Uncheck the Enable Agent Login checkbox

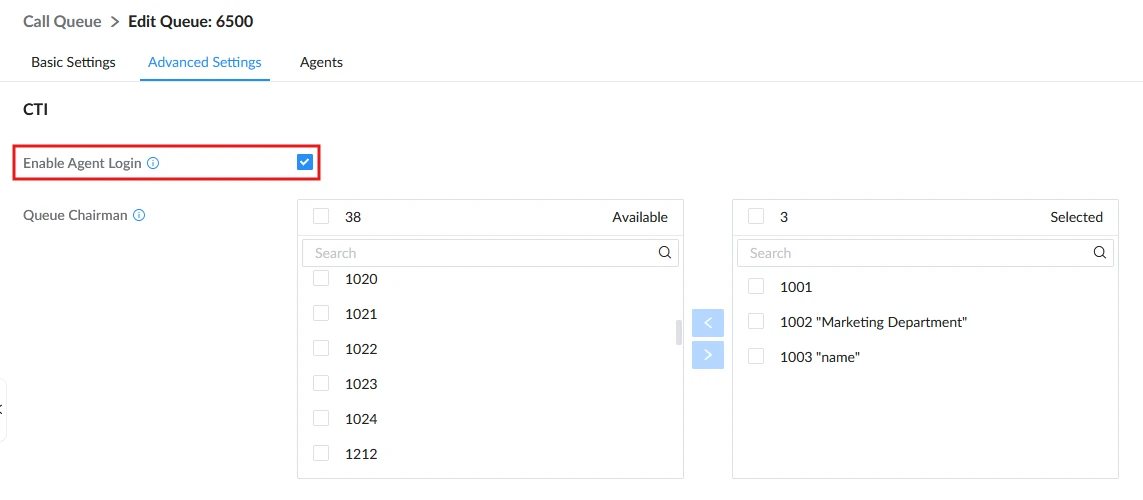[305, 163]
